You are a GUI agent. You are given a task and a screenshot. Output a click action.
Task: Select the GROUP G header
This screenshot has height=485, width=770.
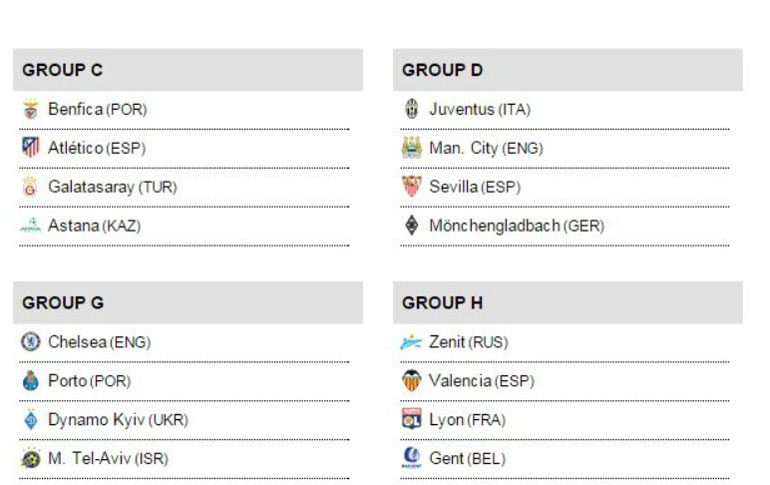[63, 302]
